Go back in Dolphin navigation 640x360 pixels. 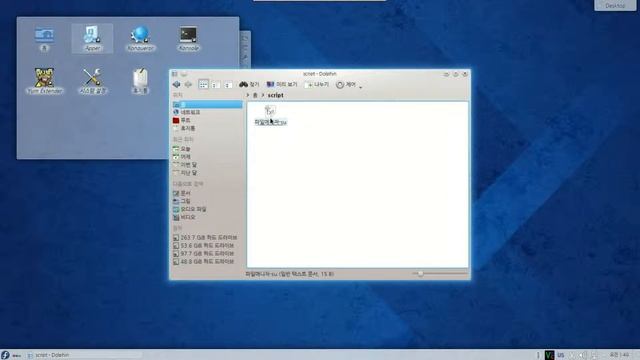176,84
